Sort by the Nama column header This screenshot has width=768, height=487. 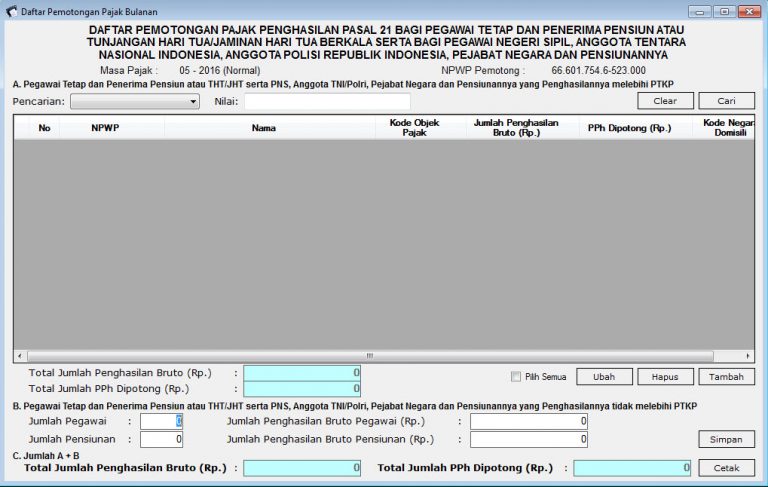[x=264, y=128]
